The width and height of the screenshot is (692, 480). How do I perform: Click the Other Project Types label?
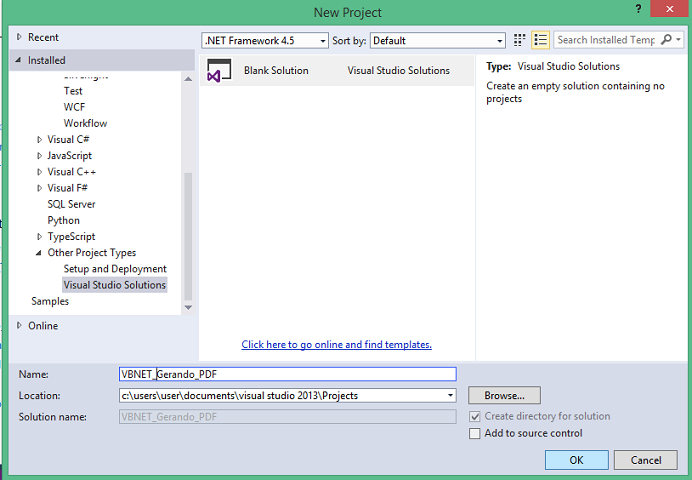coord(92,253)
